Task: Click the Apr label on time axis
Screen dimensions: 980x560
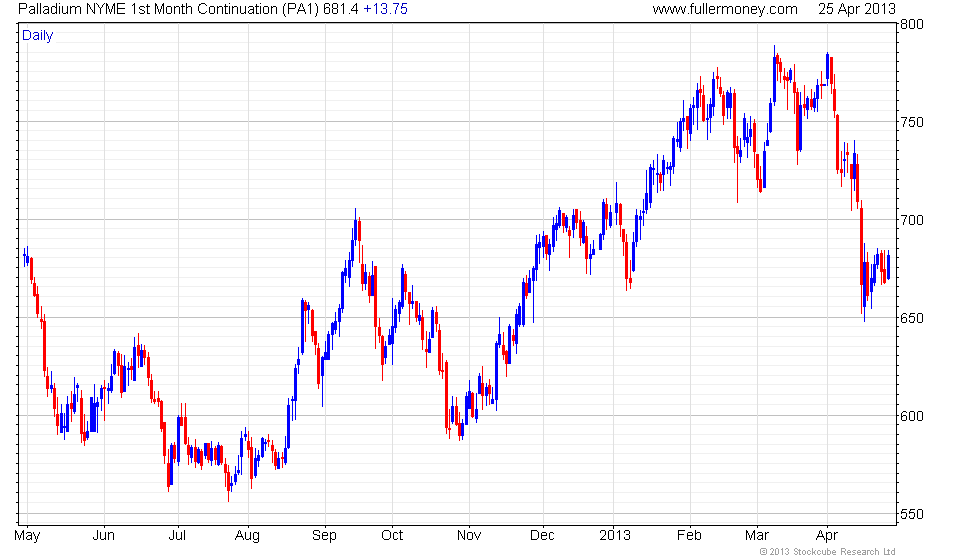Action: click(x=827, y=536)
